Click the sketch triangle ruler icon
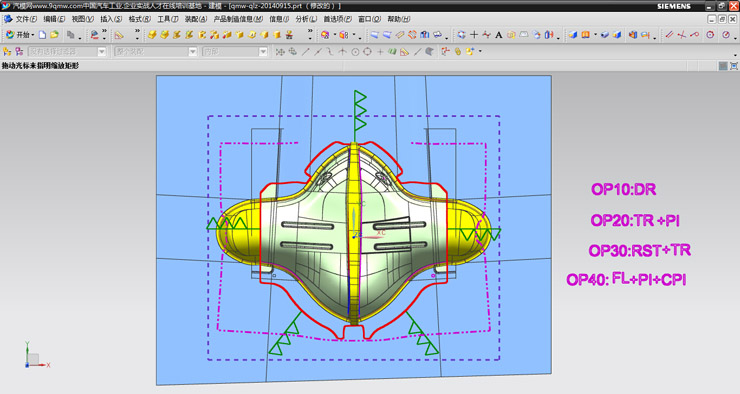Image resolution: width=740 pixels, height=394 pixels. 119,35
